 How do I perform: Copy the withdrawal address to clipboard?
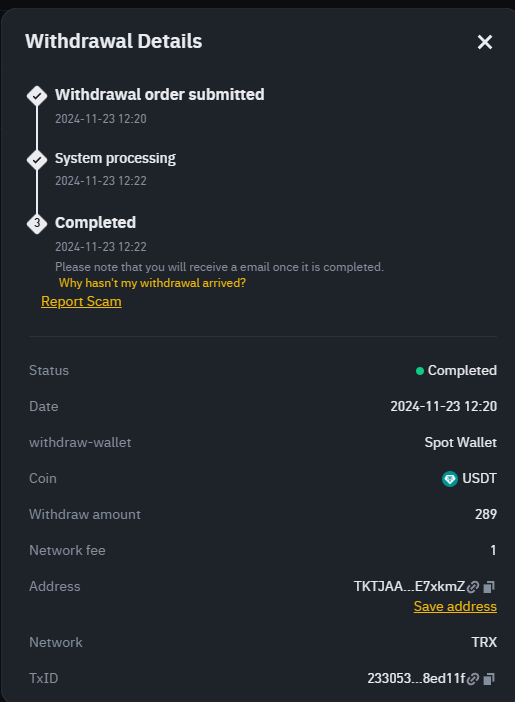(489, 586)
